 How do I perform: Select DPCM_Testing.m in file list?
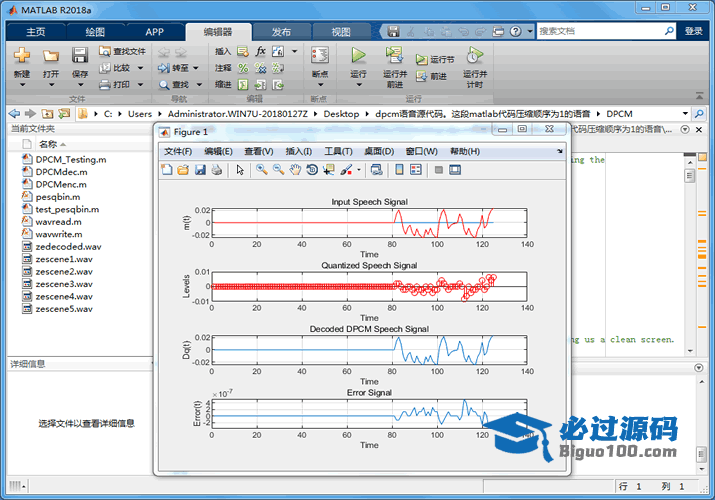[70, 159]
